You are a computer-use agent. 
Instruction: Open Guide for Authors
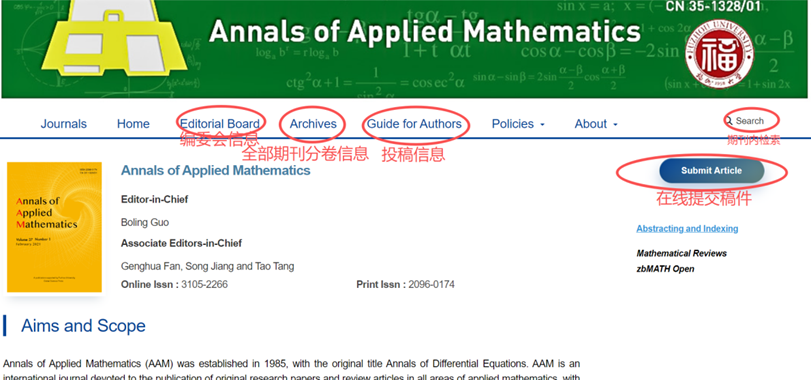coord(414,124)
